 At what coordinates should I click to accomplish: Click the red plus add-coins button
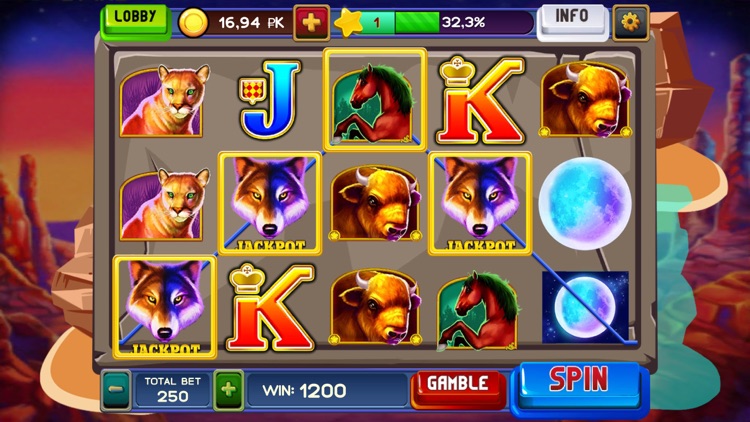coord(311,22)
